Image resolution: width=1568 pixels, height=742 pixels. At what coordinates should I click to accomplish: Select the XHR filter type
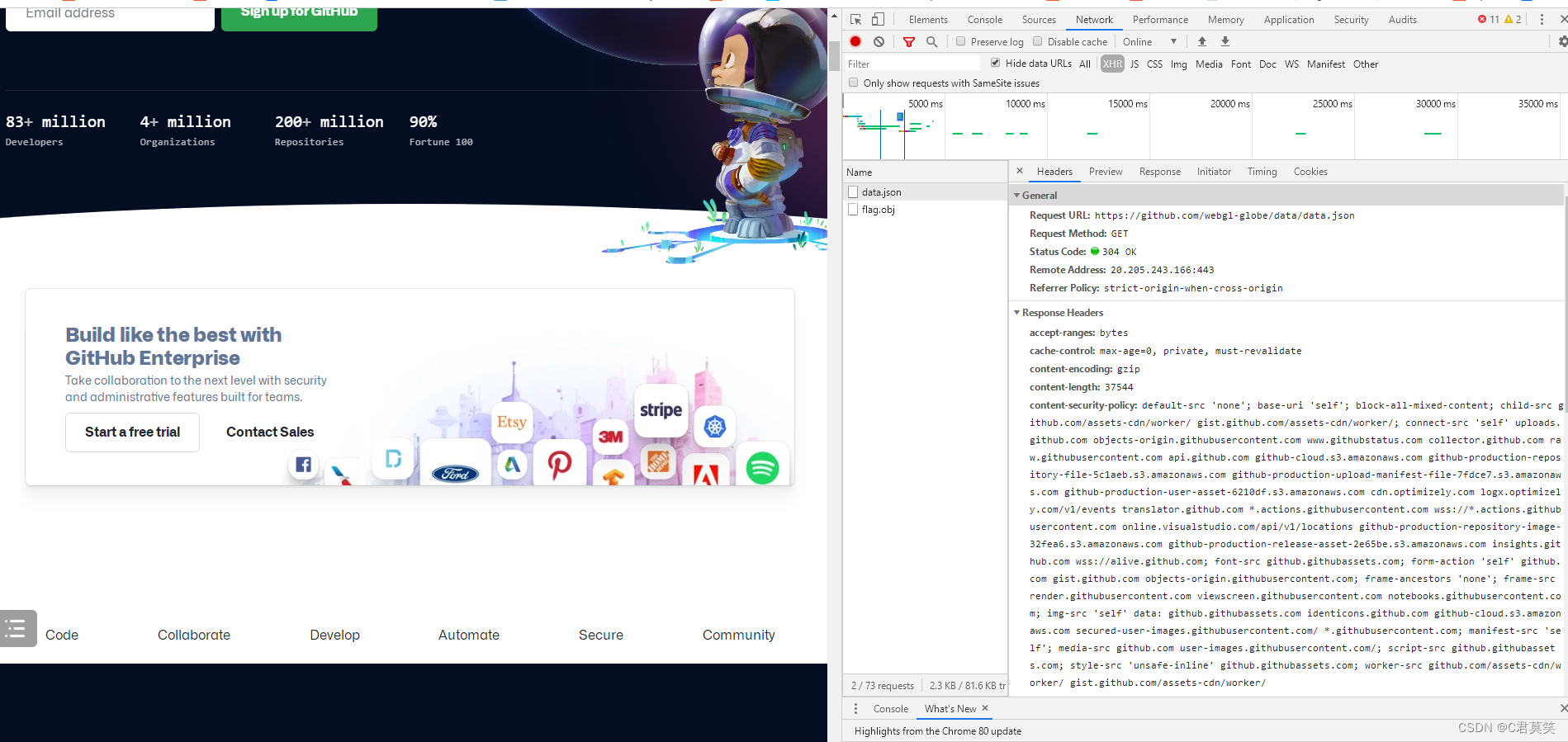coord(1112,64)
